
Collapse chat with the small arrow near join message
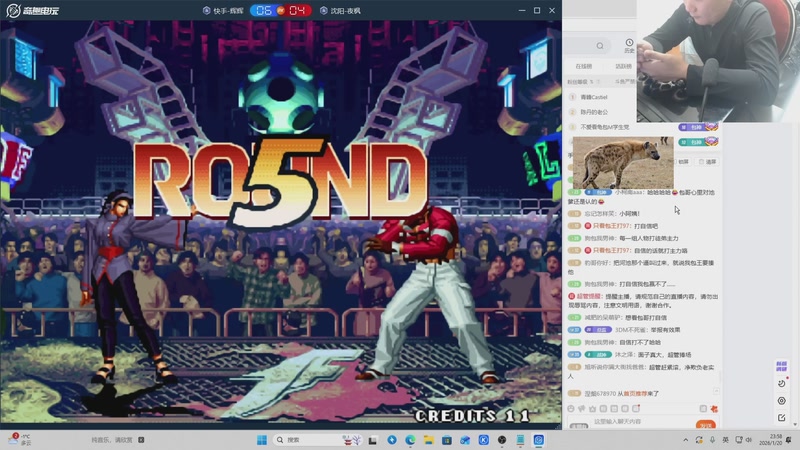click(x=716, y=391)
